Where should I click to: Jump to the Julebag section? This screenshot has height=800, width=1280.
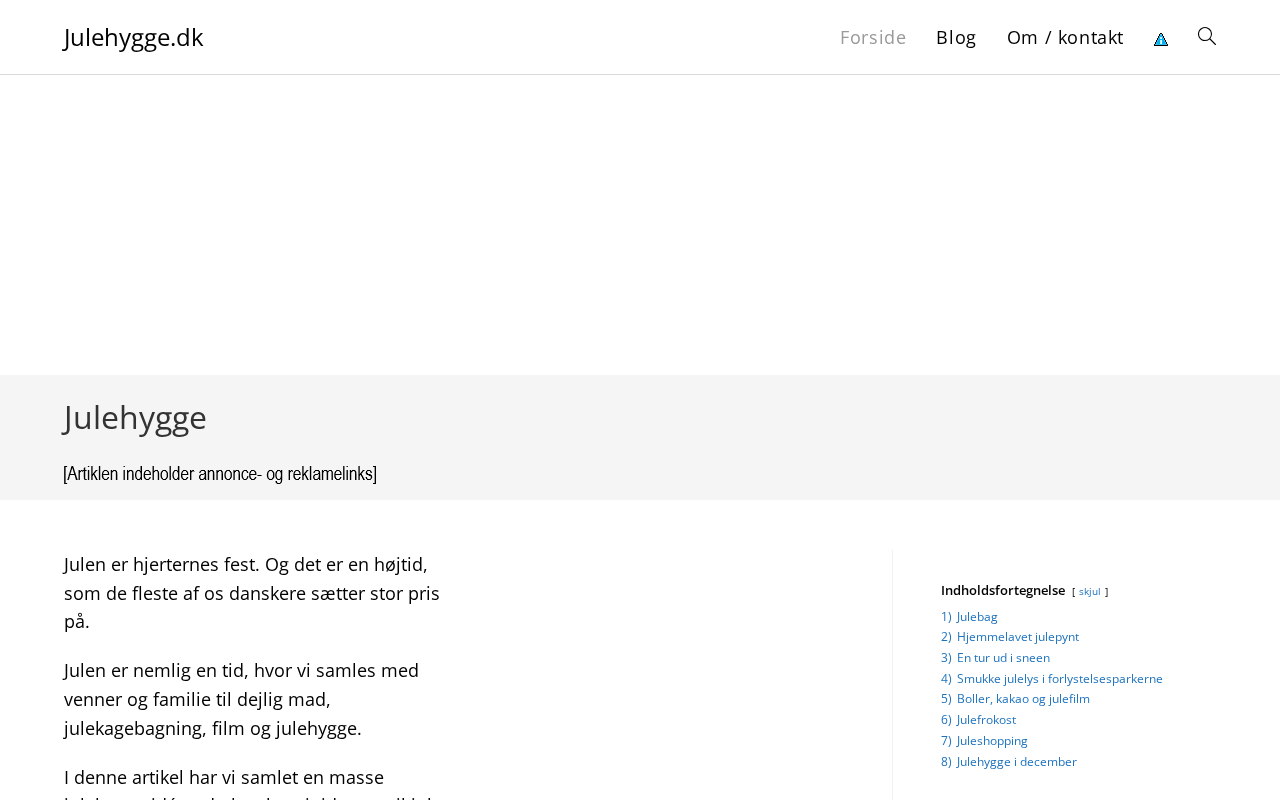coord(976,616)
